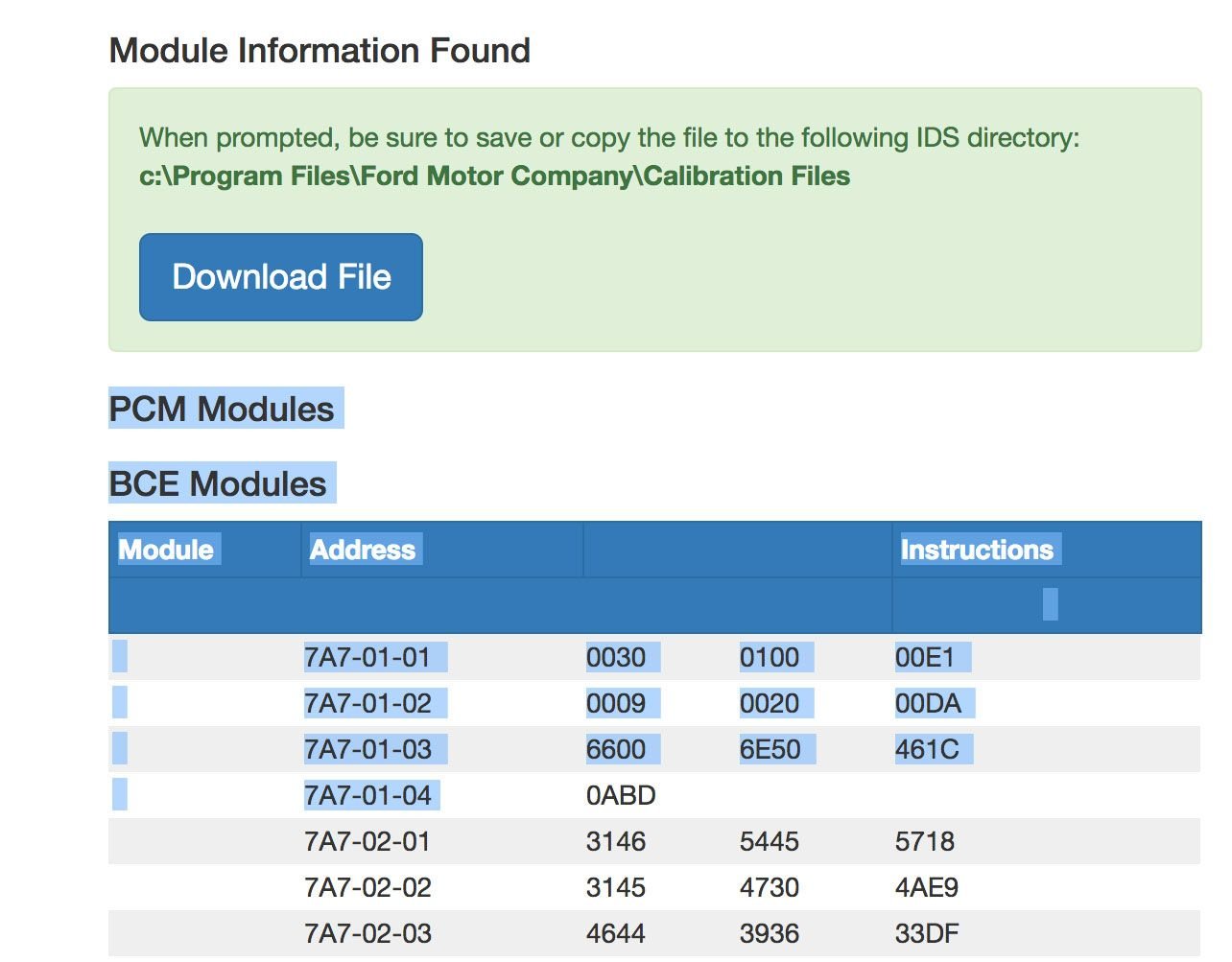This screenshot has width=1232, height=962.
Task: Click the Address column header
Action: (x=363, y=550)
